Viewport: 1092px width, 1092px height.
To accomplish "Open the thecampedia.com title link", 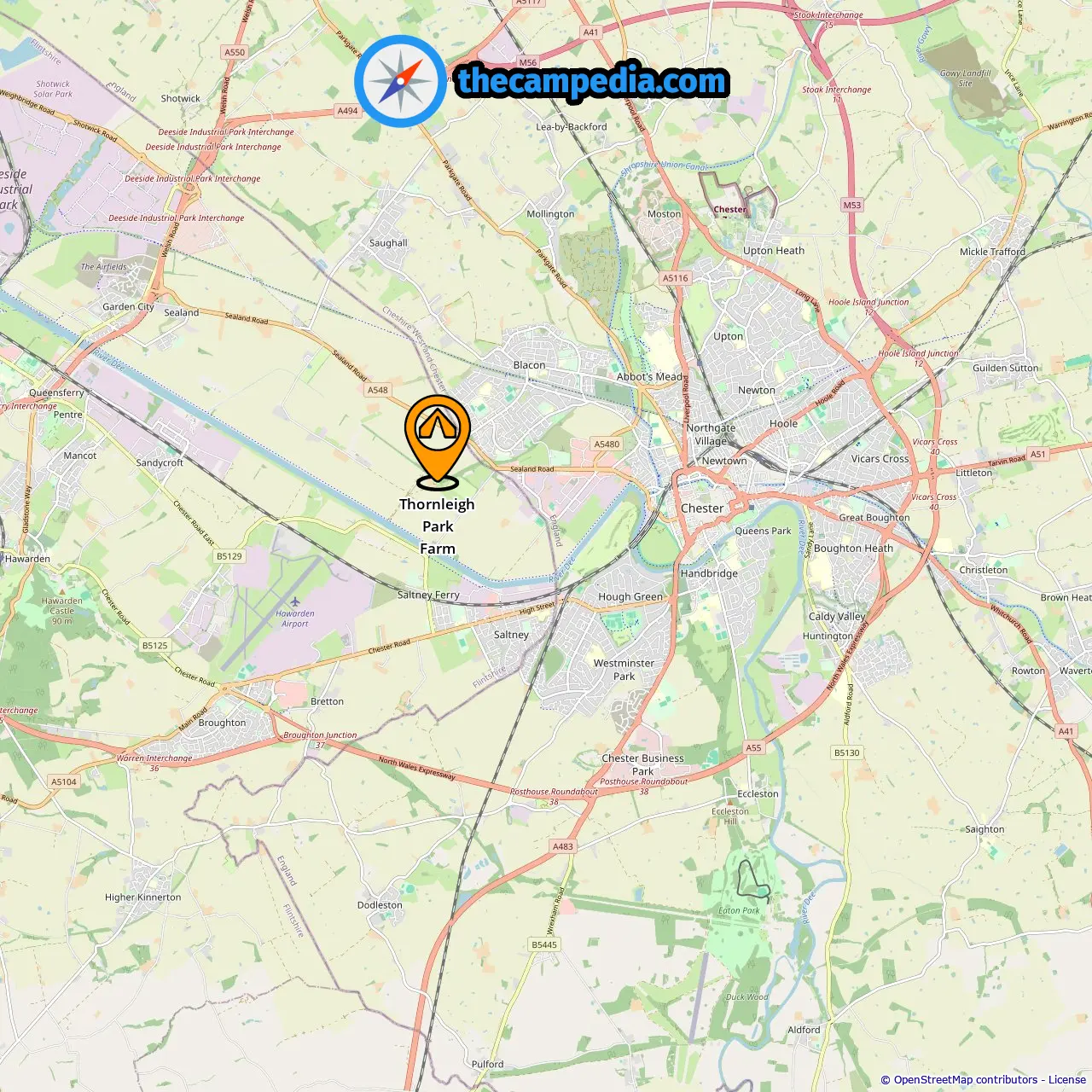I will point(592,81).
